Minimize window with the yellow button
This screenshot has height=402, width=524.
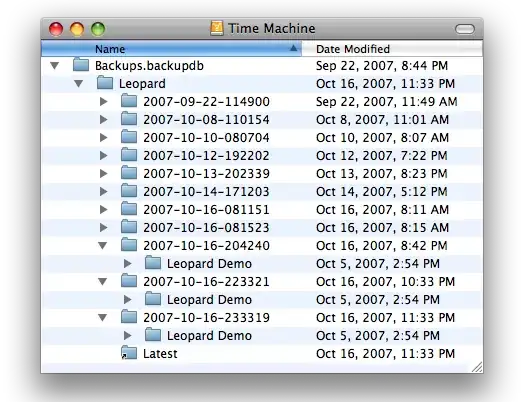coord(77,29)
